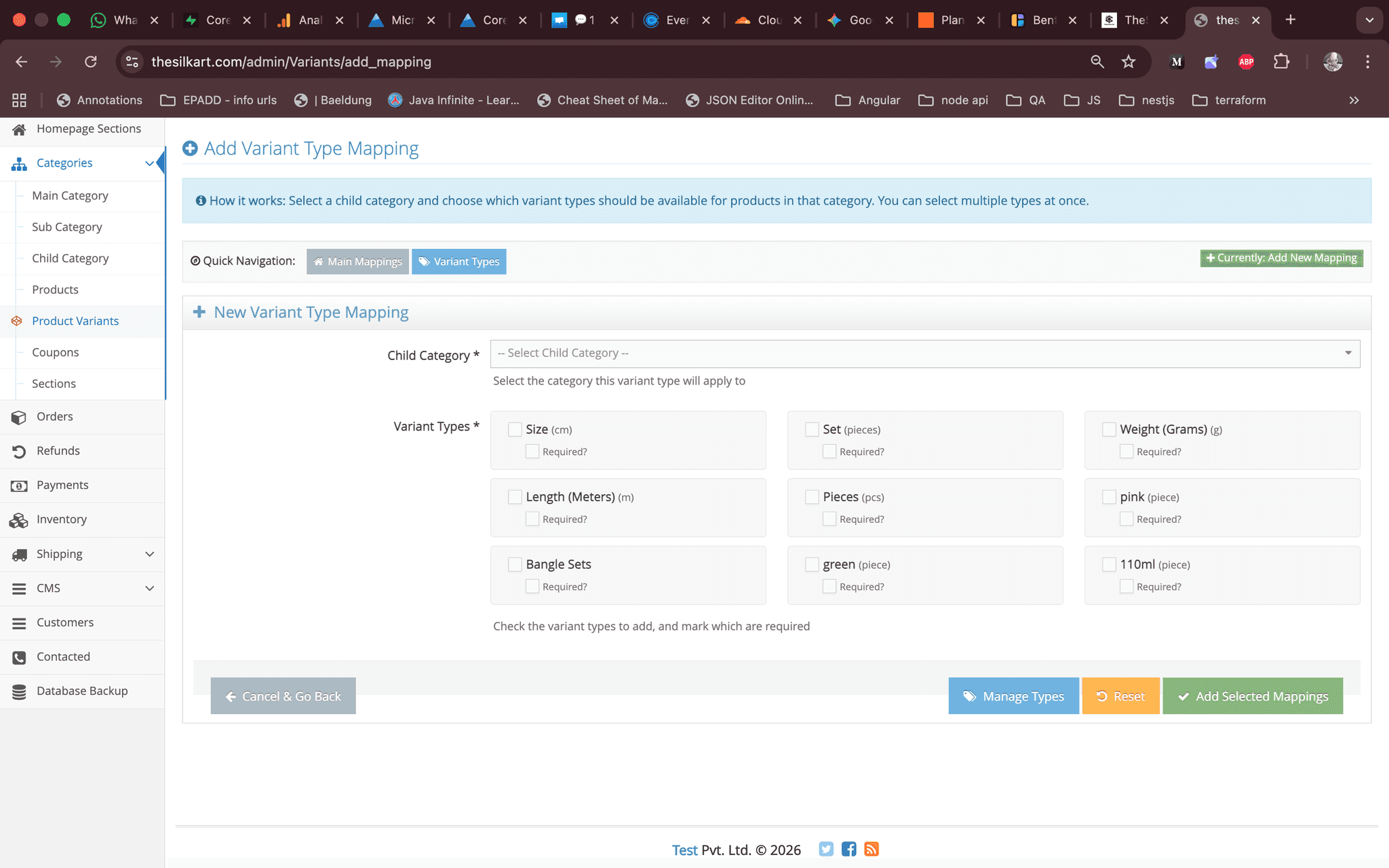Click the Database Backup icon in sidebar
Screen dimensions: 1389x868
coord(19,690)
